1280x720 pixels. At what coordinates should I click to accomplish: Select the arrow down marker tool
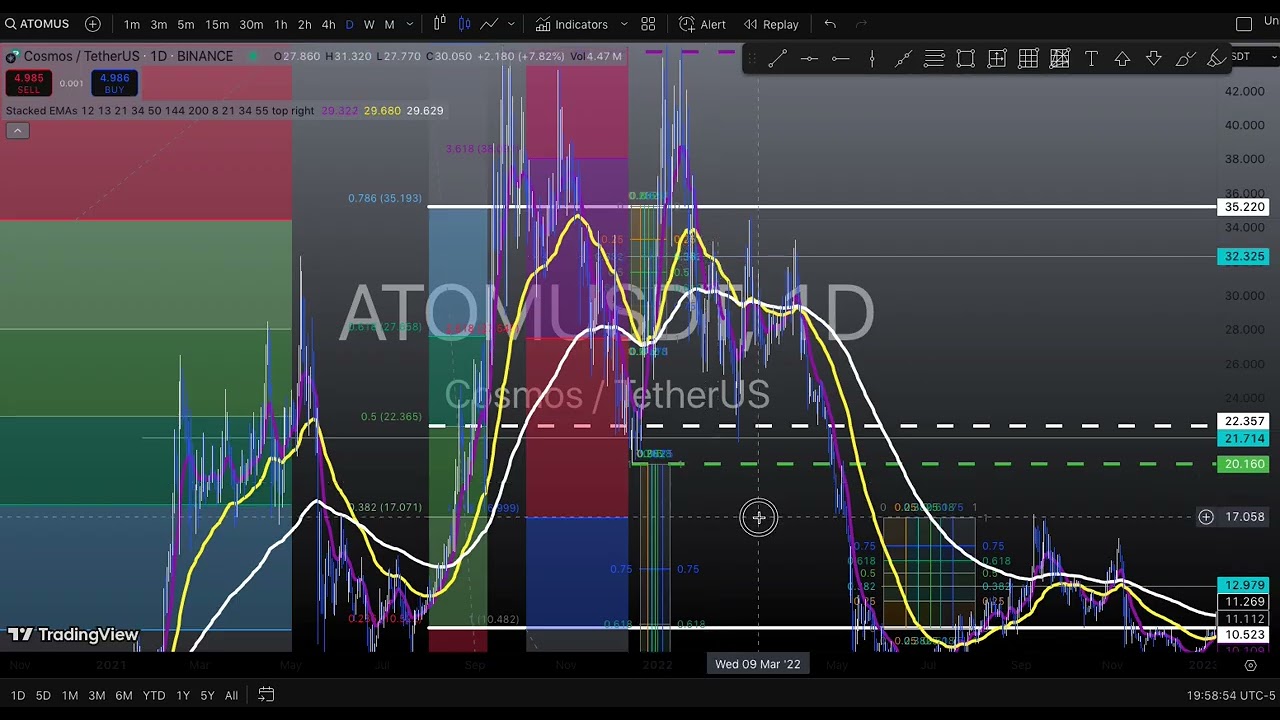pyautogui.click(x=1154, y=59)
